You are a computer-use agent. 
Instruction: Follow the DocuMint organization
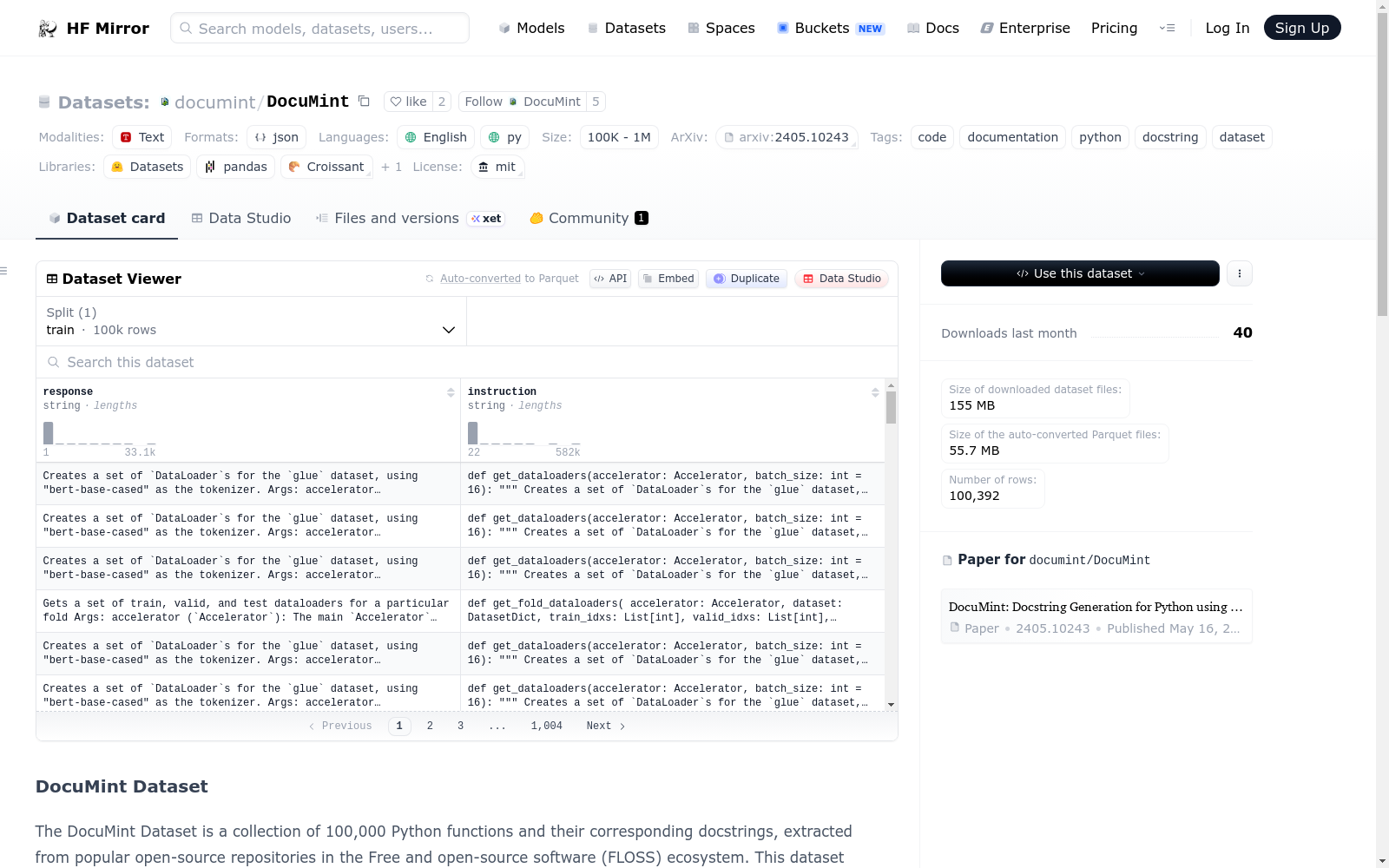pyautogui.click(x=523, y=102)
